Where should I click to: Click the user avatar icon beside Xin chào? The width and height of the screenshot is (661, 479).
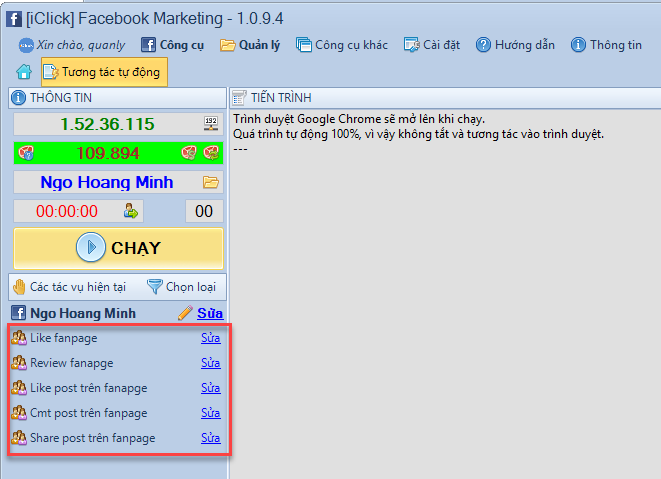click(x=26, y=45)
